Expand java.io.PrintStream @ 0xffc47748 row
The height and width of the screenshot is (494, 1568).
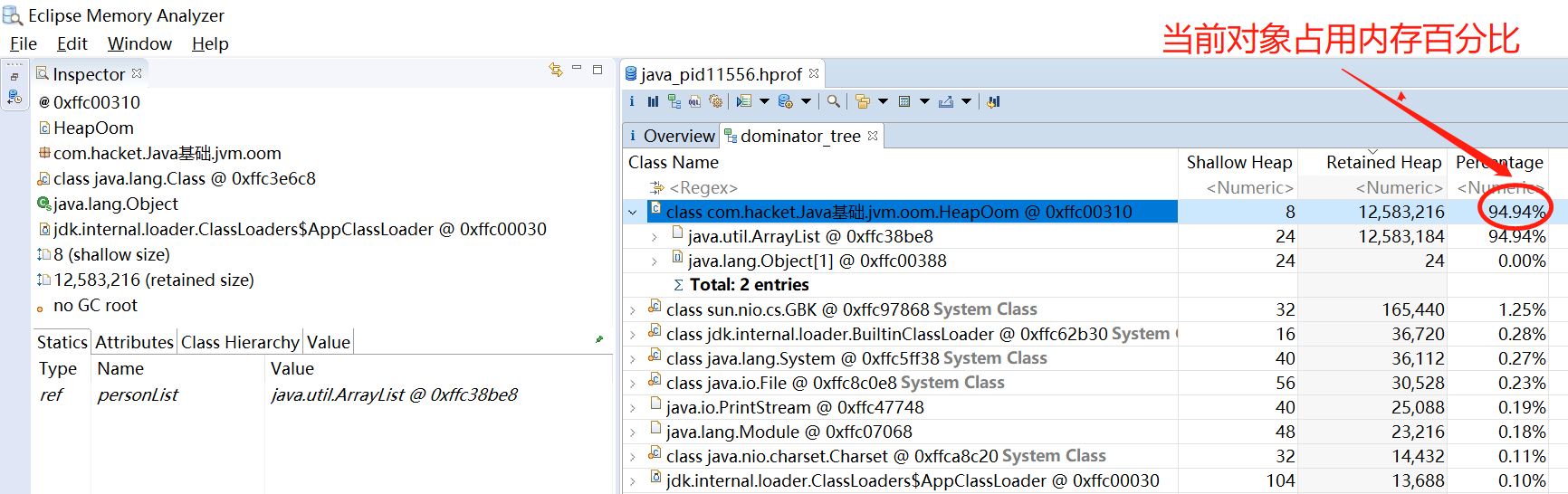click(633, 408)
